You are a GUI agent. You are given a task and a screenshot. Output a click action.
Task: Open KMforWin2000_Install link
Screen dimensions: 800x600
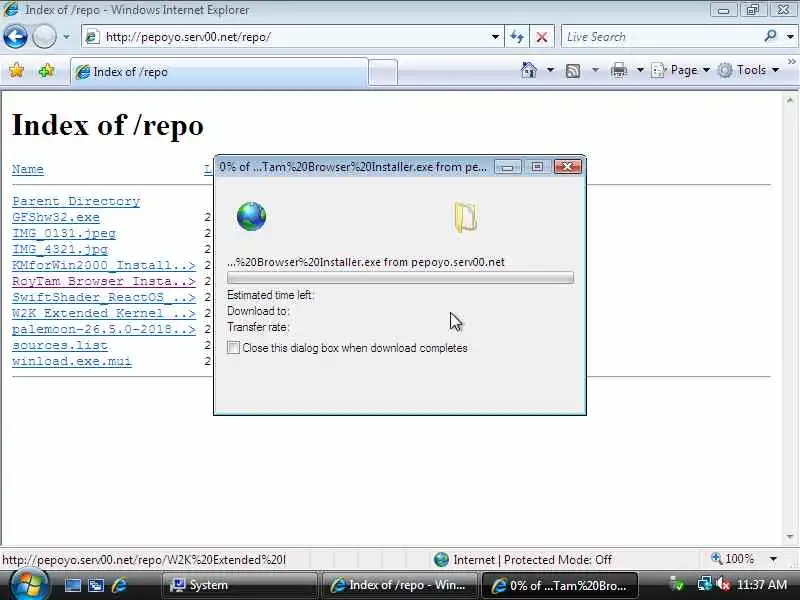pos(104,265)
